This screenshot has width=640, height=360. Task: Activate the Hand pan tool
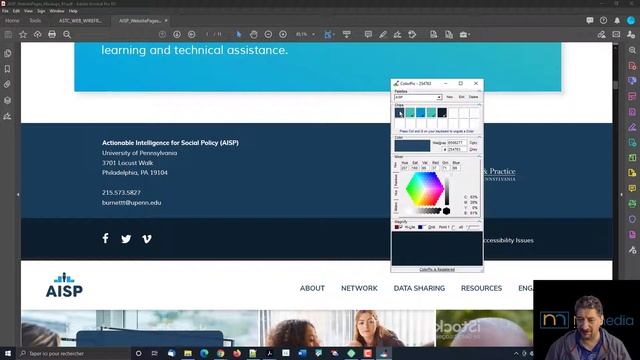pyautogui.click(x=253, y=35)
